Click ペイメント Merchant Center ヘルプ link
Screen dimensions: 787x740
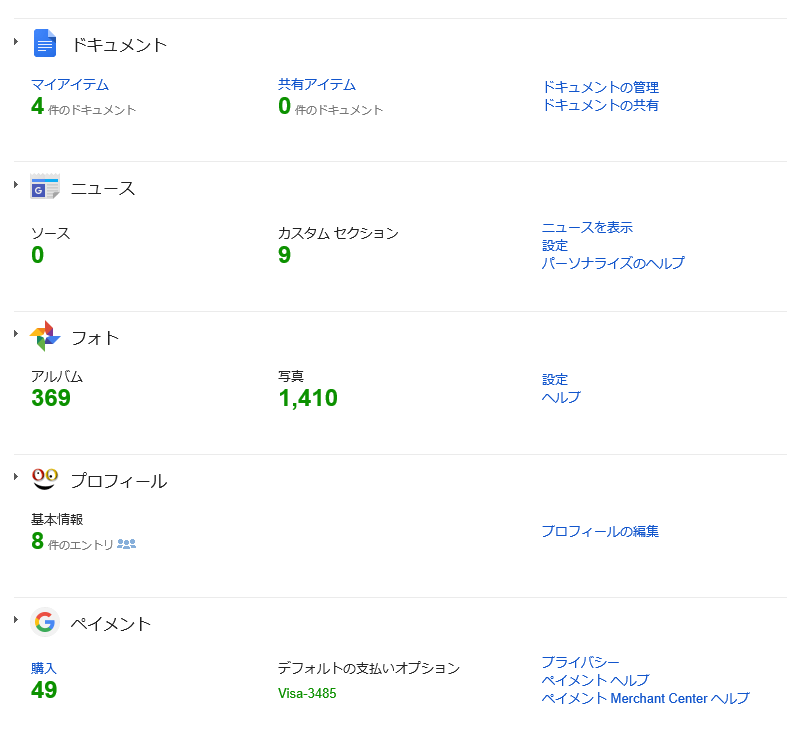(645, 699)
